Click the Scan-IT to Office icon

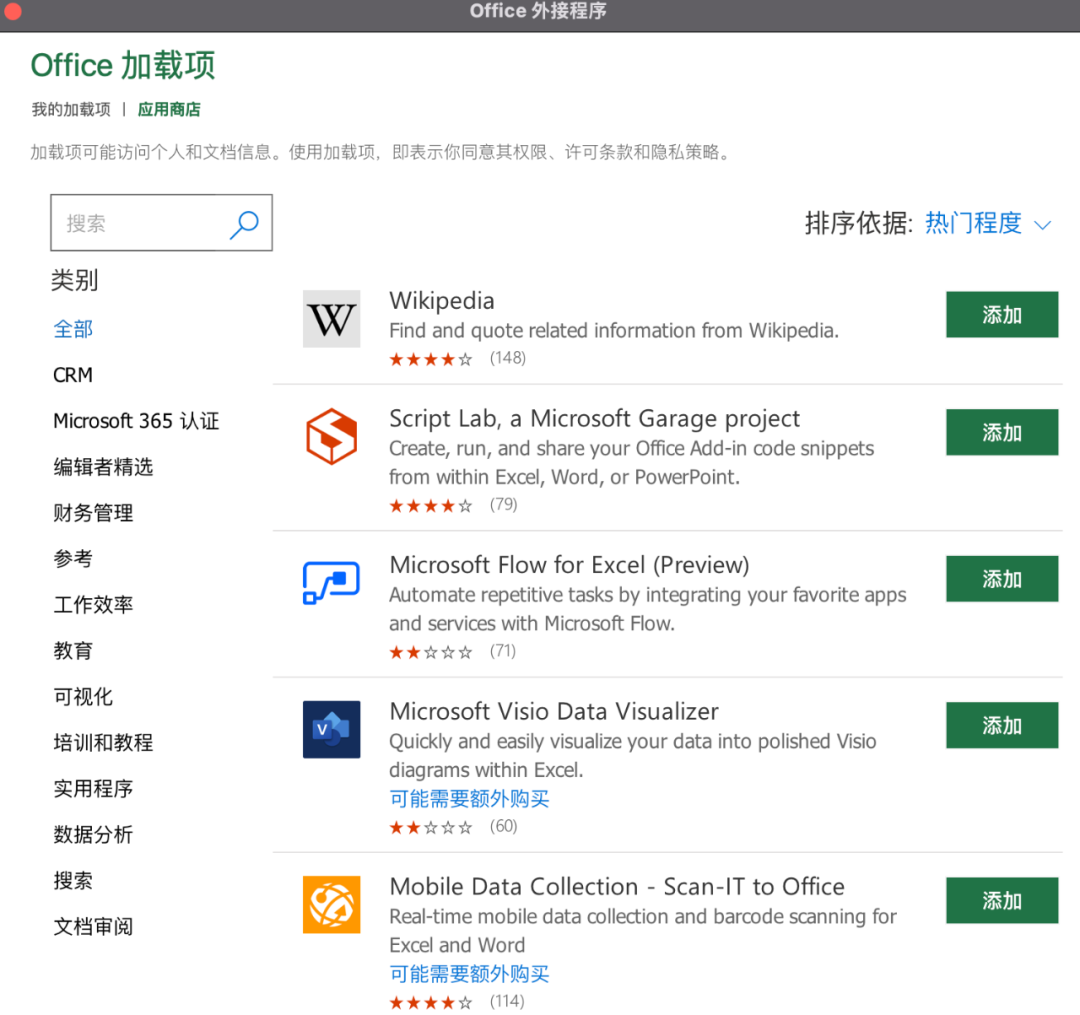[331, 904]
